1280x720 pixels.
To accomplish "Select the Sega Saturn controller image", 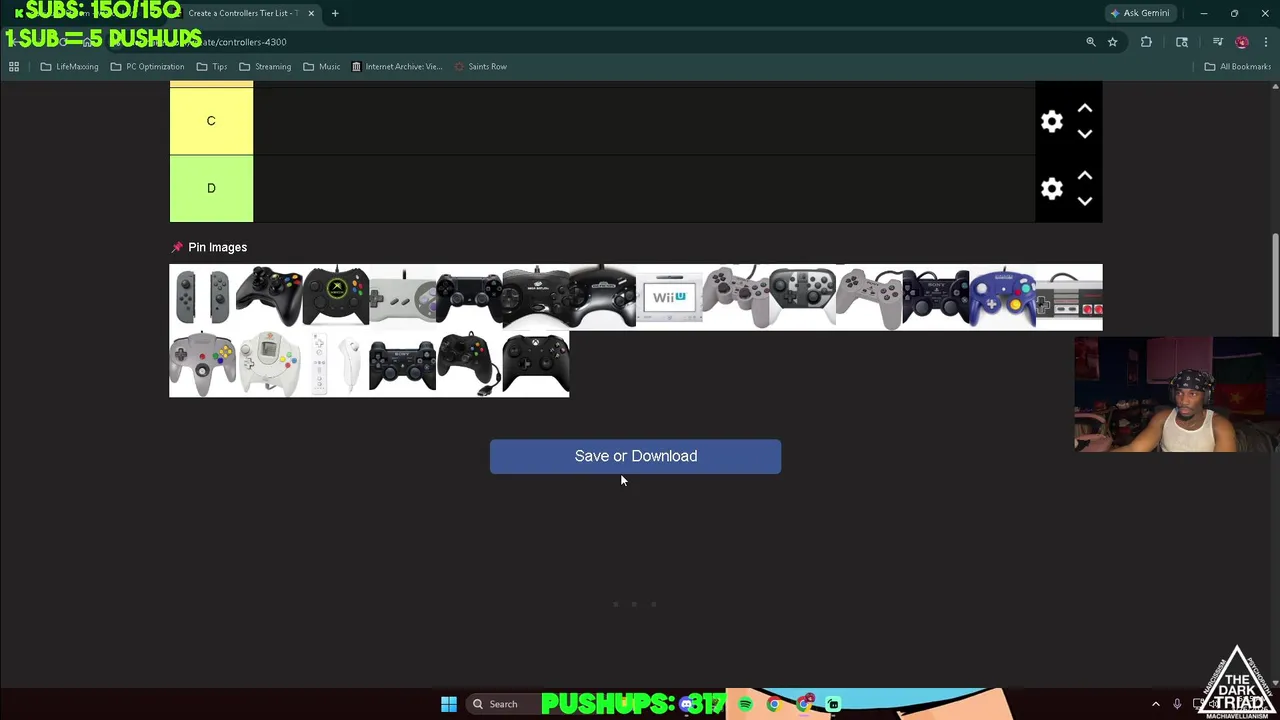I will (x=536, y=297).
